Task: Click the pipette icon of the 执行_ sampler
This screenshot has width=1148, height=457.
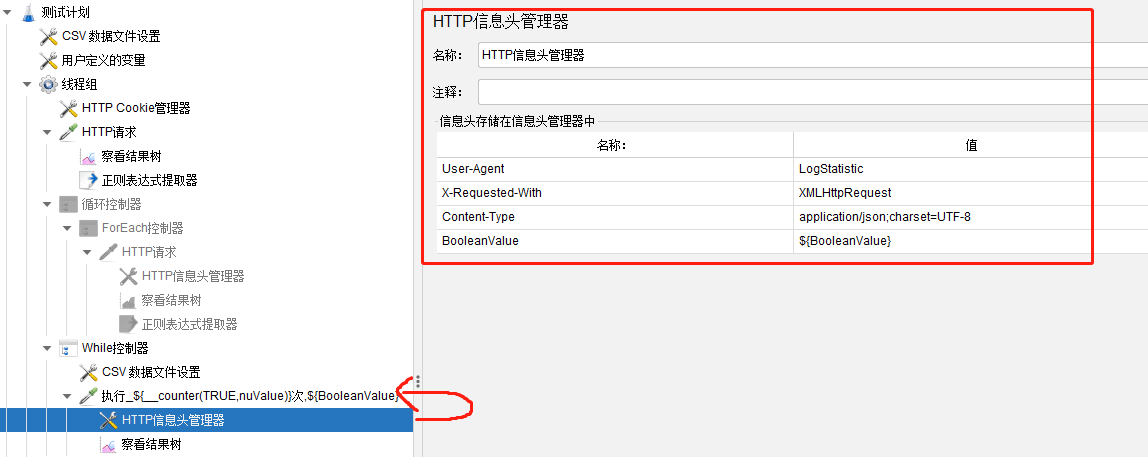Action: click(89, 396)
